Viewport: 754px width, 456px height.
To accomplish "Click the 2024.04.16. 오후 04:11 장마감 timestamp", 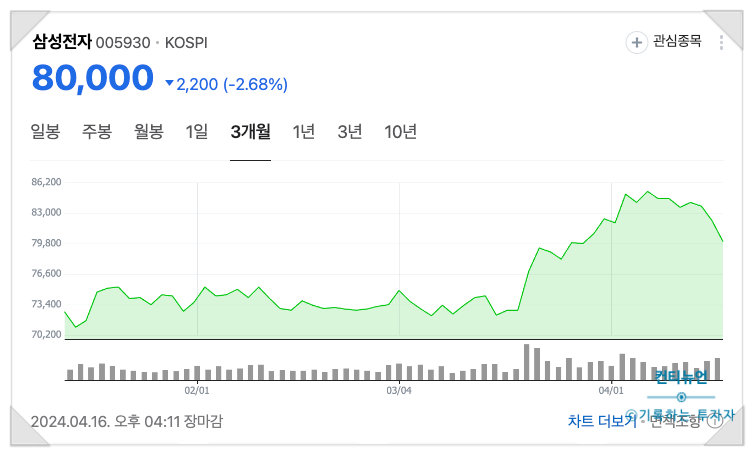I will [127, 421].
